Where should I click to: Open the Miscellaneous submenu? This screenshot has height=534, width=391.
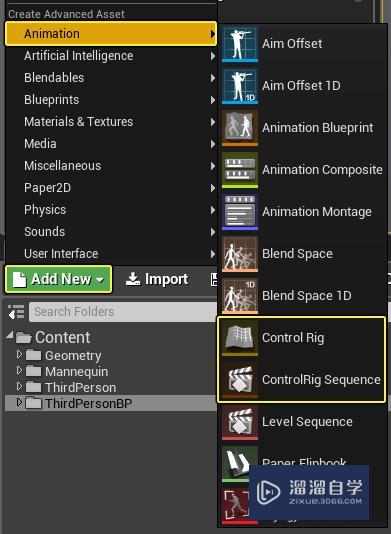tap(111, 166)
